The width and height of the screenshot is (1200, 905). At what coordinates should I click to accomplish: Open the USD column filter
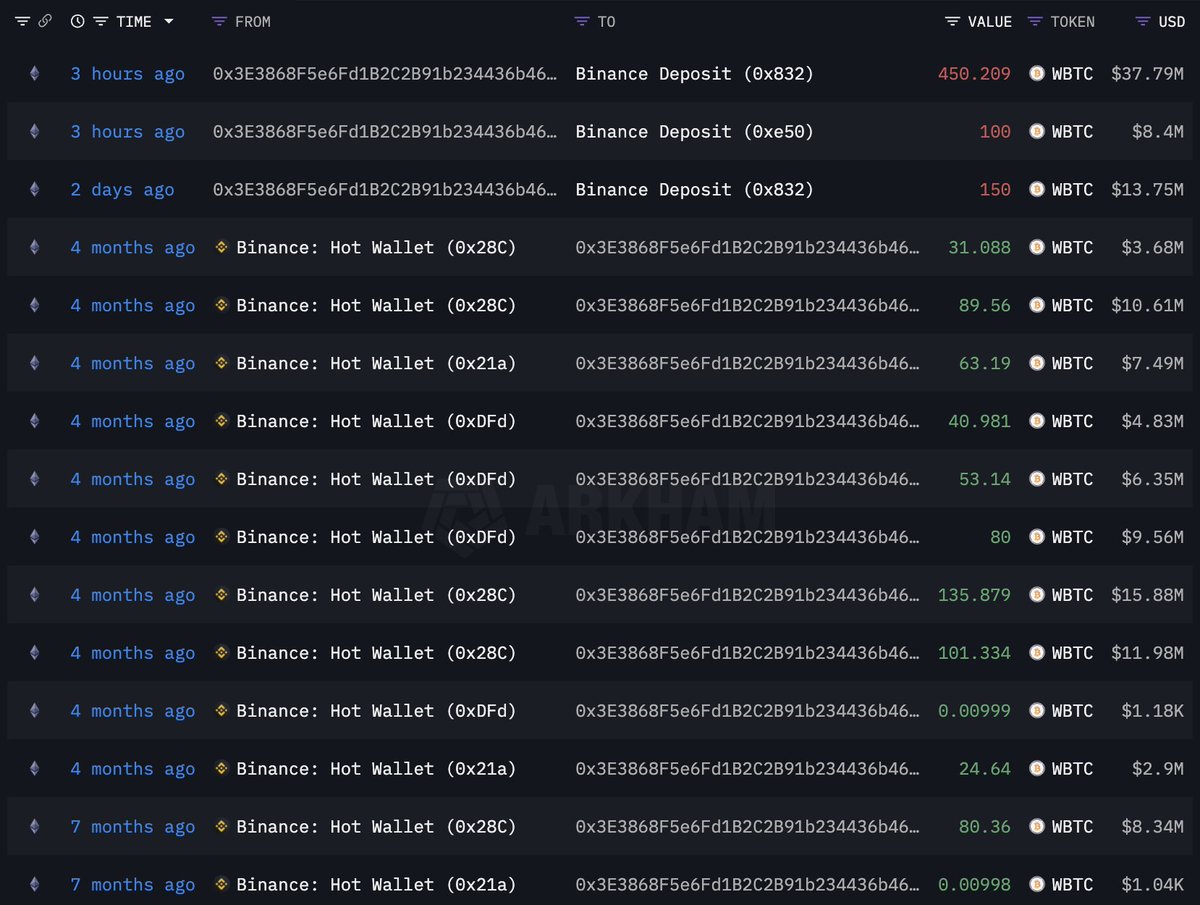pyautogui.click(x=1143, y=22)
